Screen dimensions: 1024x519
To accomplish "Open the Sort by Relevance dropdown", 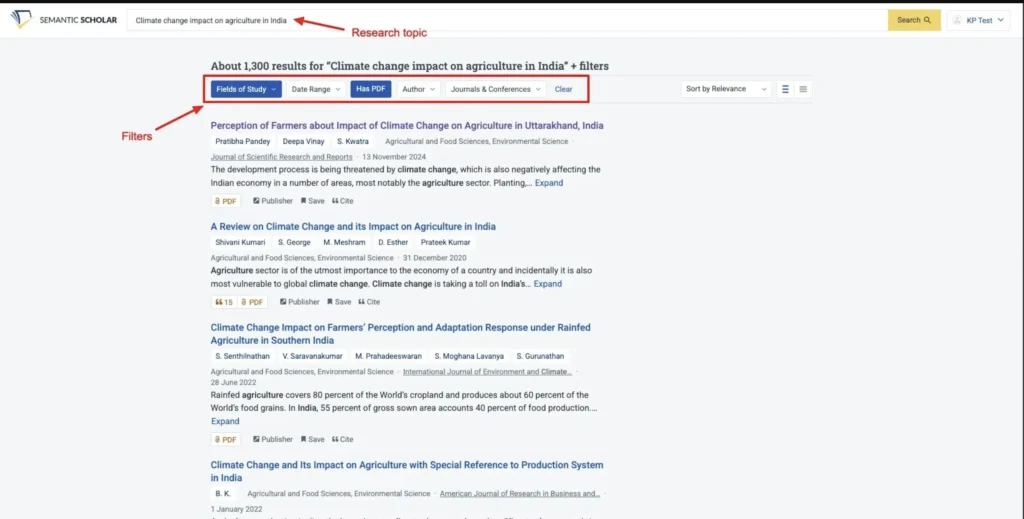I will point(726,89).
